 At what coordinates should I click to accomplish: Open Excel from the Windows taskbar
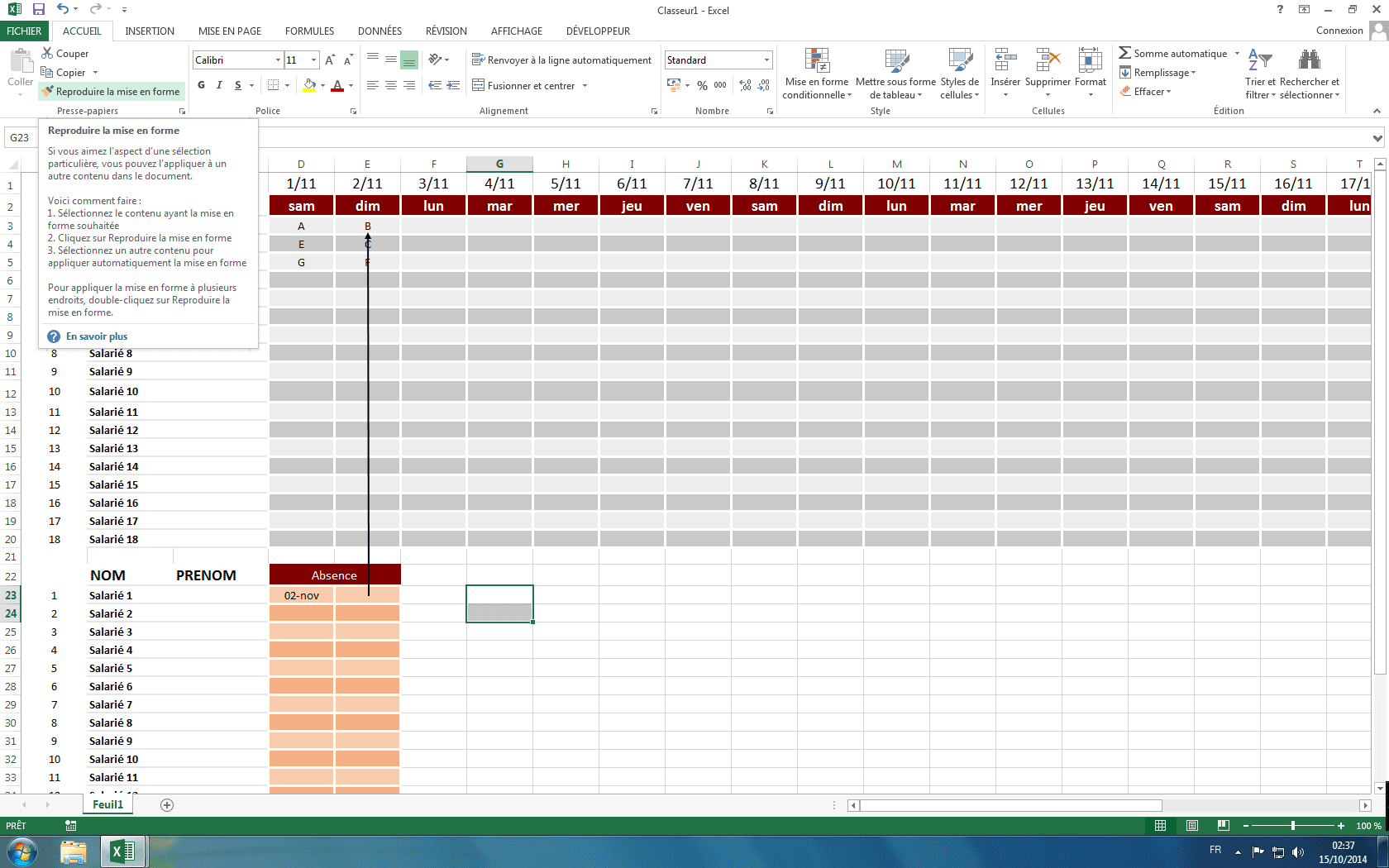tap(122, 851)
